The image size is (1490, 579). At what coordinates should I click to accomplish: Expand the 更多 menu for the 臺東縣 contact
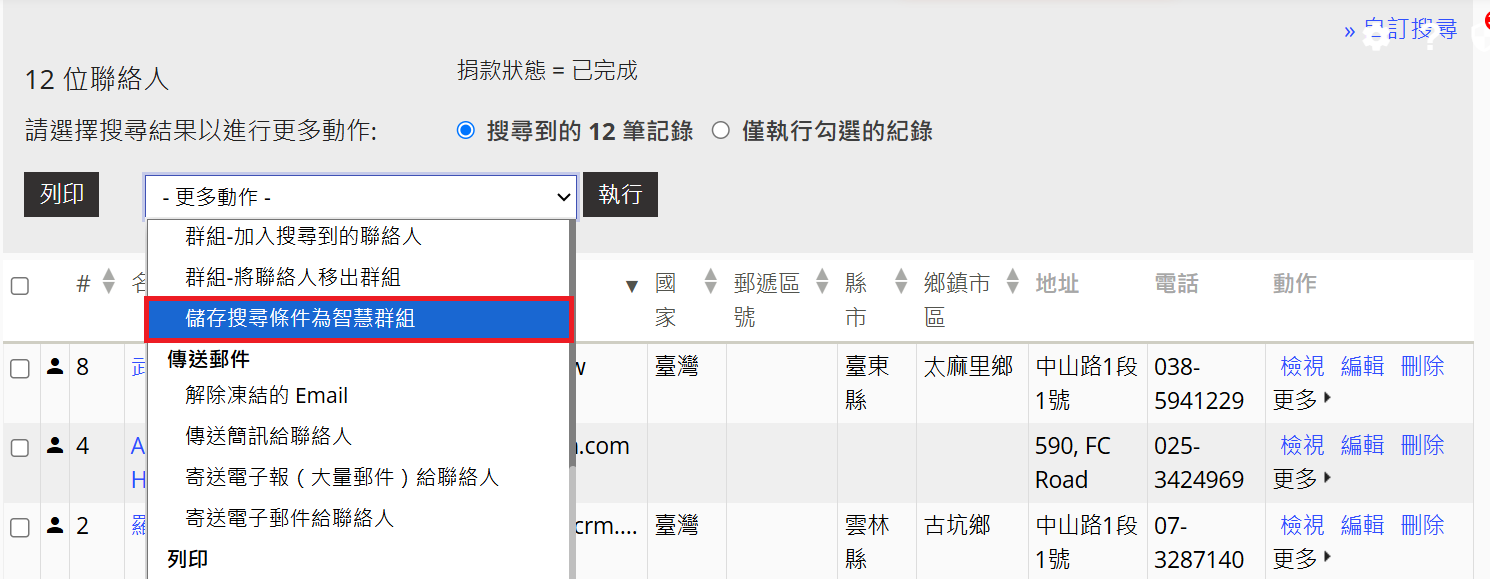(1302, 400)
